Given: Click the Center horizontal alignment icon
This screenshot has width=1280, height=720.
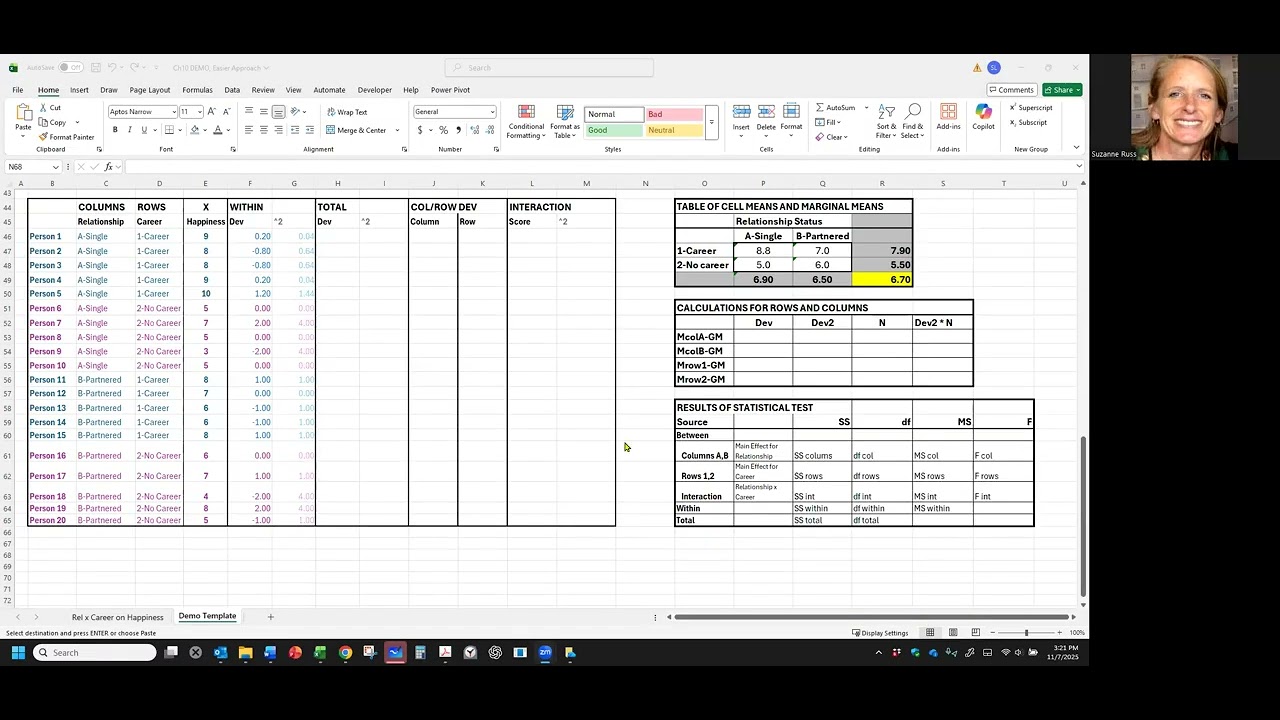Looking at the screenshot, I should tap(263, 130).
